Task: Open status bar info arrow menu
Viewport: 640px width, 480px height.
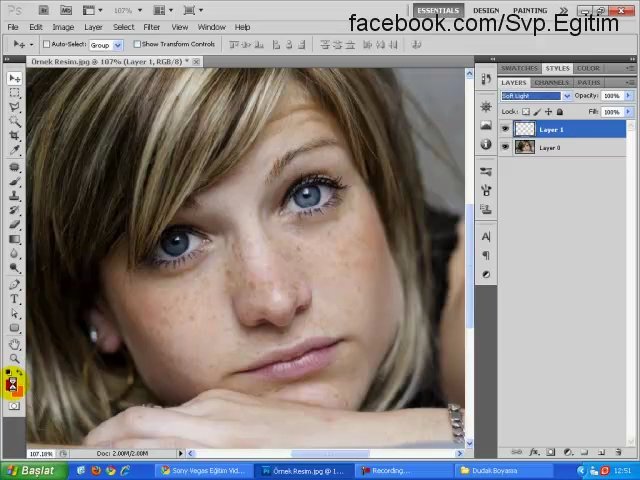Action: (x=180, y=453)
